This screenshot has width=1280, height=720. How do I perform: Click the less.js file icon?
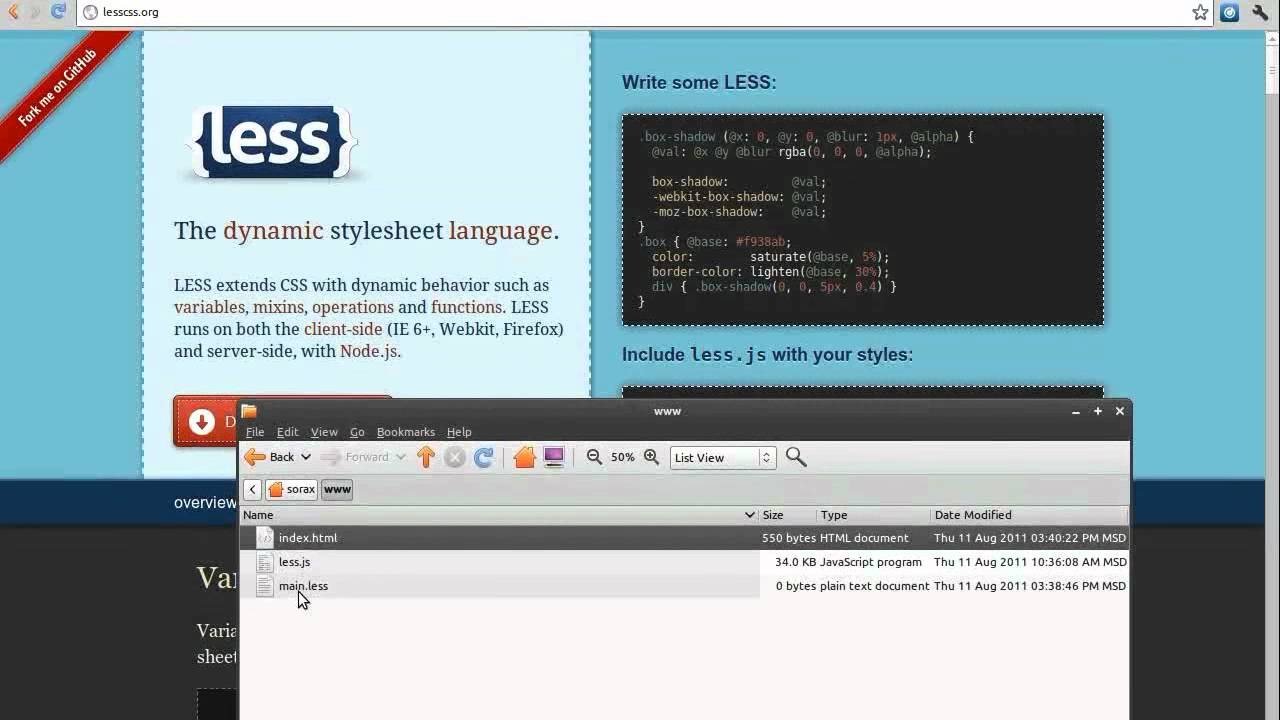[x=264, y=562]
